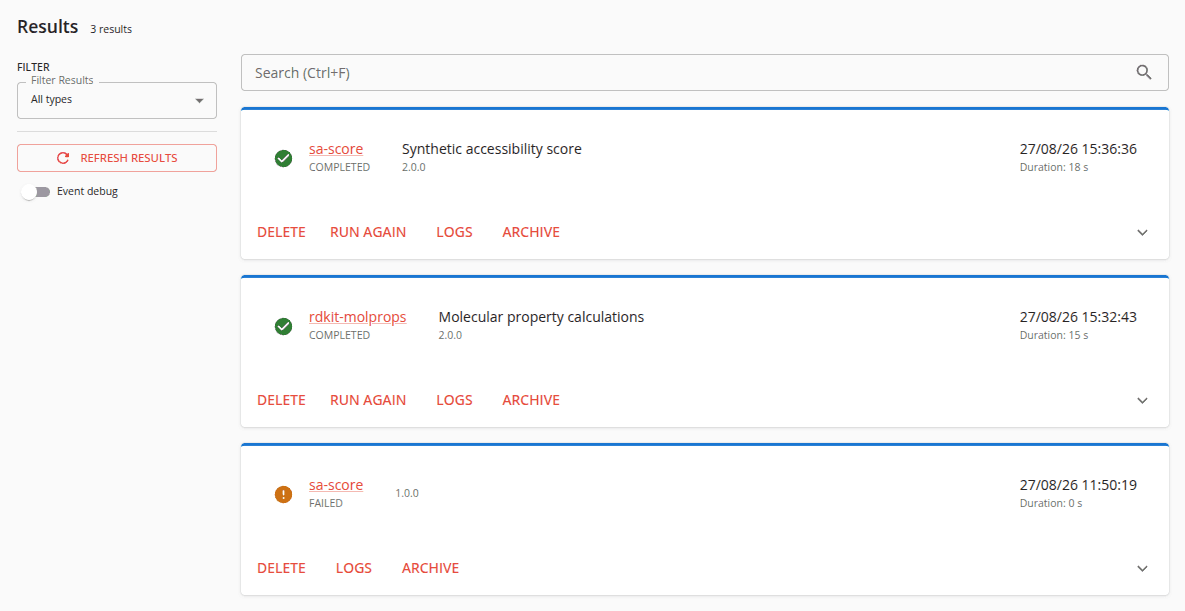Delete the Molecular property calculations result
This screenshot has height=611, width=1185.
tap(281, 400)
